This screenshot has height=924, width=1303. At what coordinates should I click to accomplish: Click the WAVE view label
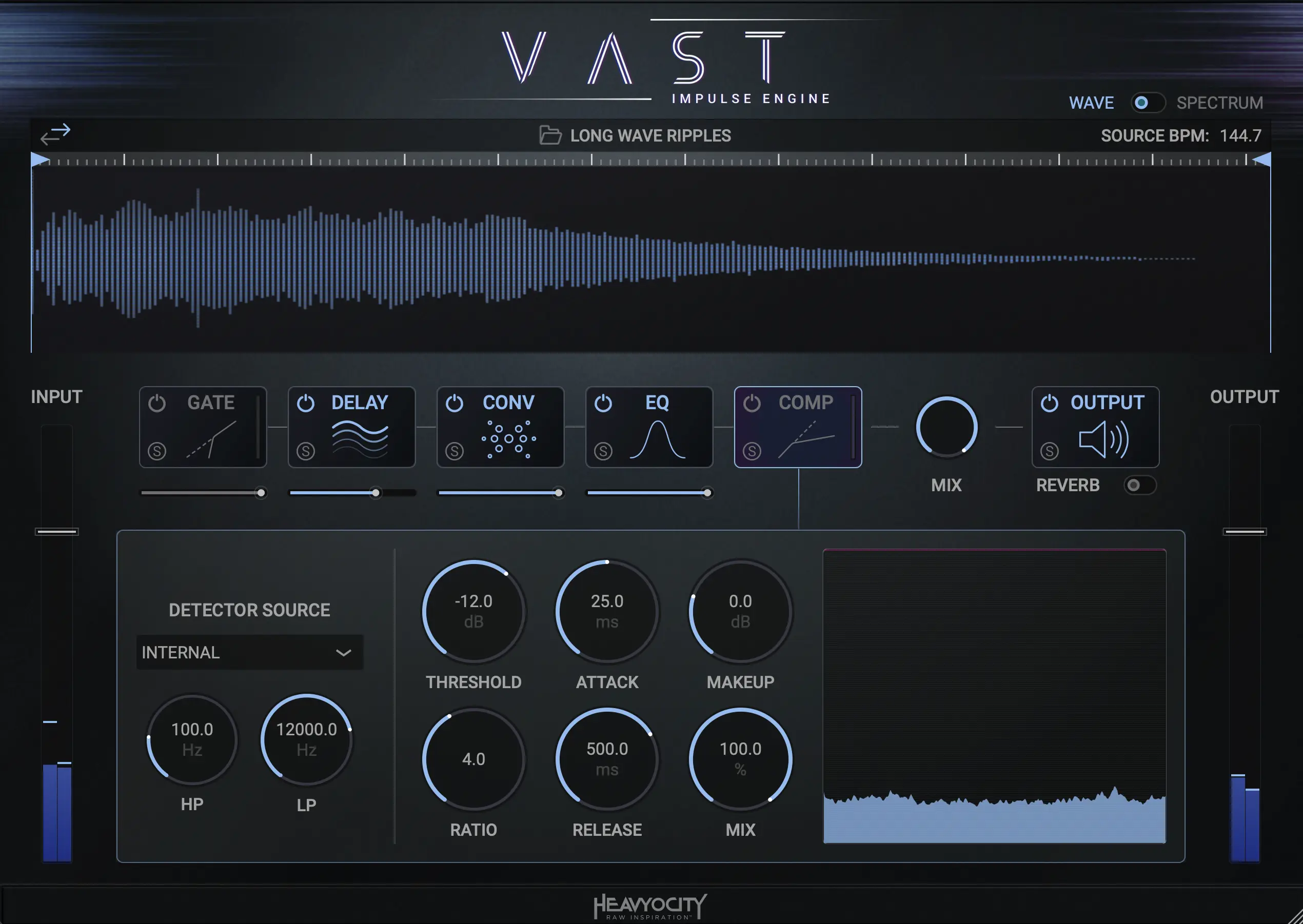point(1091,103)
